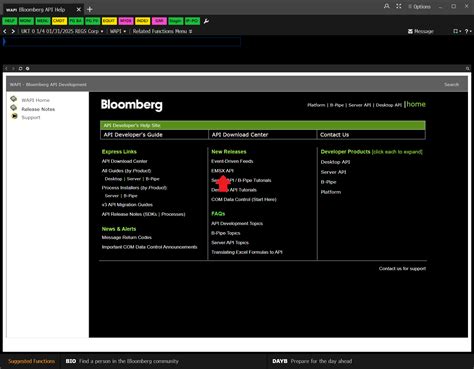Screen dimensions: 474x369
Task: Click the yellow CMDT key button
Action: pyautogui.click(x=59, y=21)
